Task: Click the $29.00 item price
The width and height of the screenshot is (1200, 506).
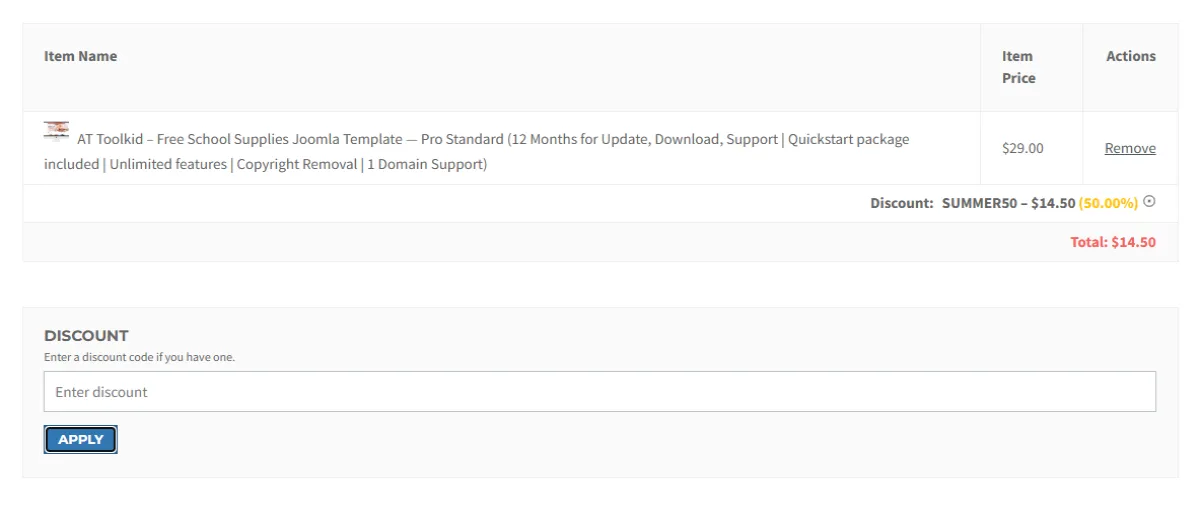Action: (x=1022, y=148)
